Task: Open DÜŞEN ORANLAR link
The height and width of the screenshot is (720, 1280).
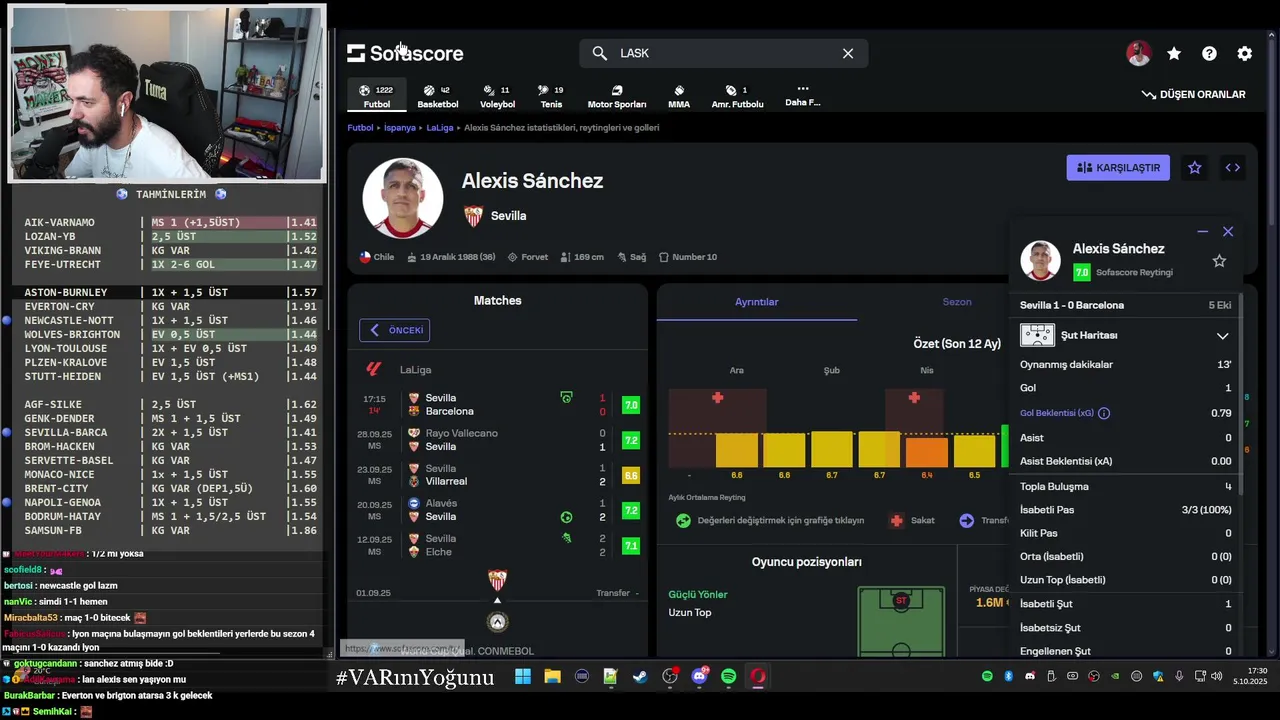Action: 1194,94
